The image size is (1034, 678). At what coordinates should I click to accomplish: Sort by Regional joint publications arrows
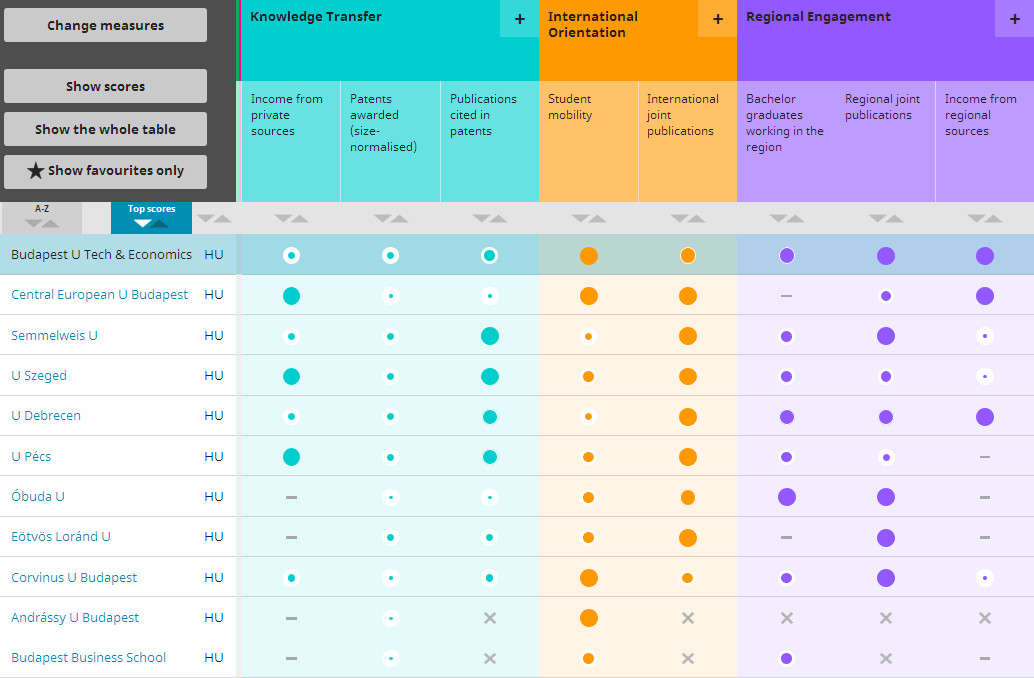[886, 218]
